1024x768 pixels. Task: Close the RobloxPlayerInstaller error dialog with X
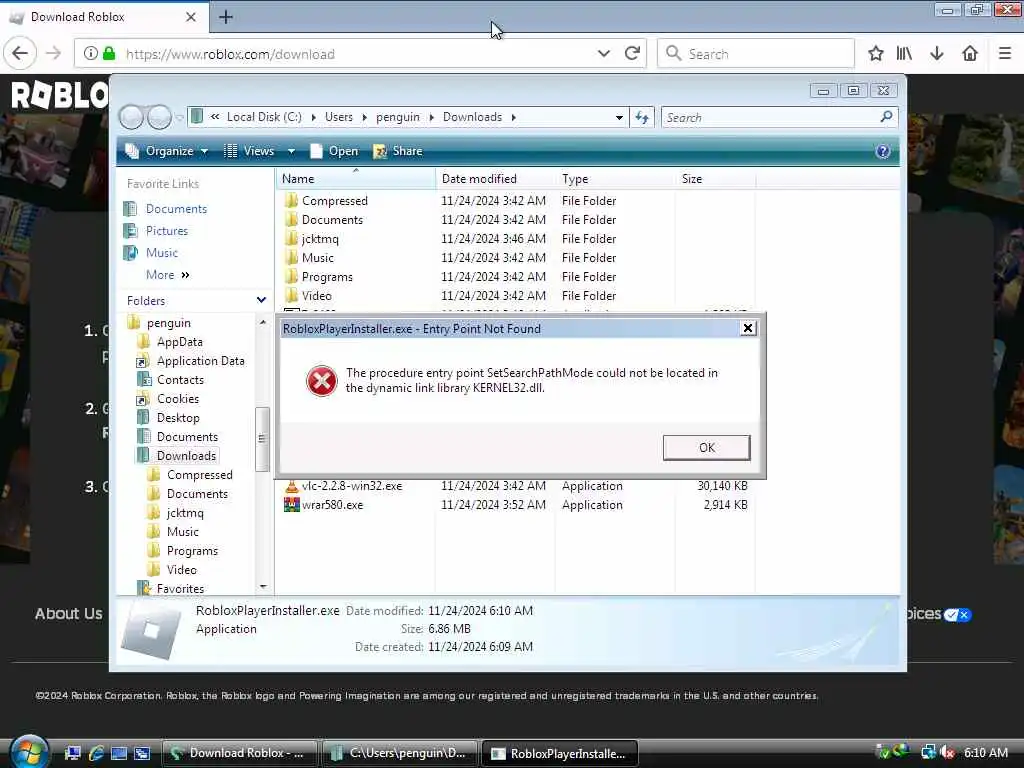coord(748,328)
